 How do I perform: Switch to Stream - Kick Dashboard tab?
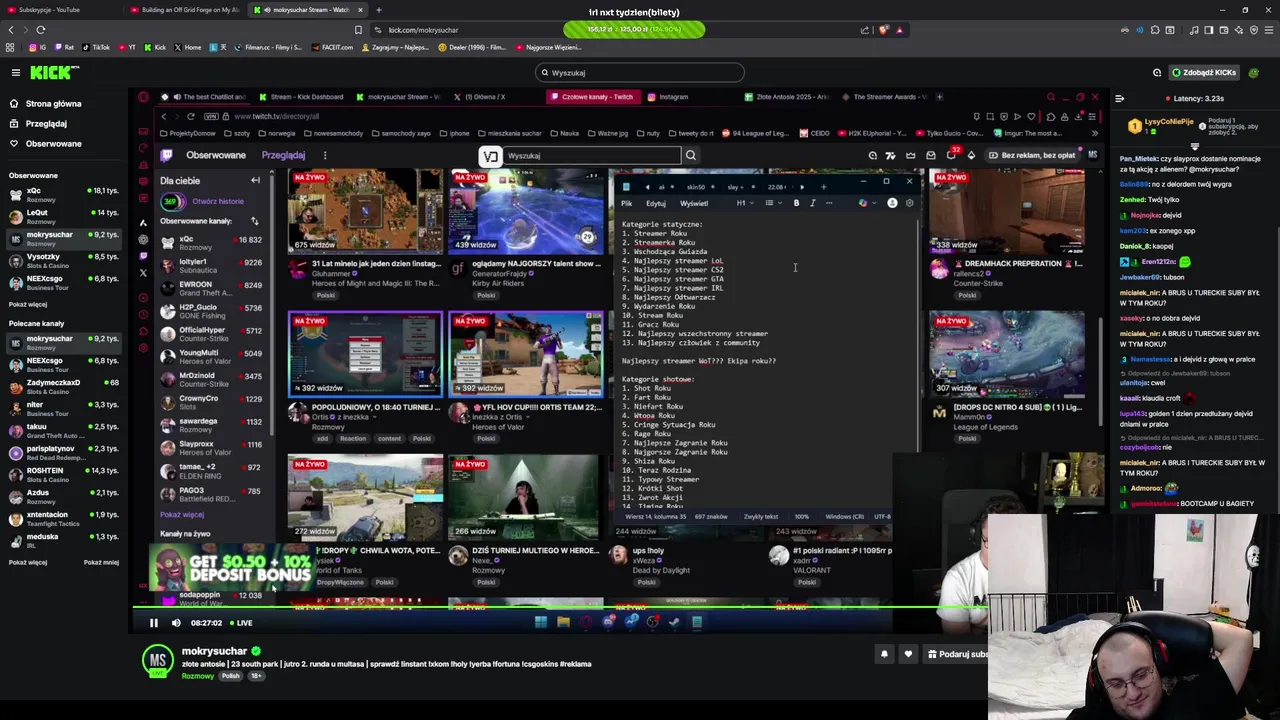pyautogui.click(x=300, y=97)
